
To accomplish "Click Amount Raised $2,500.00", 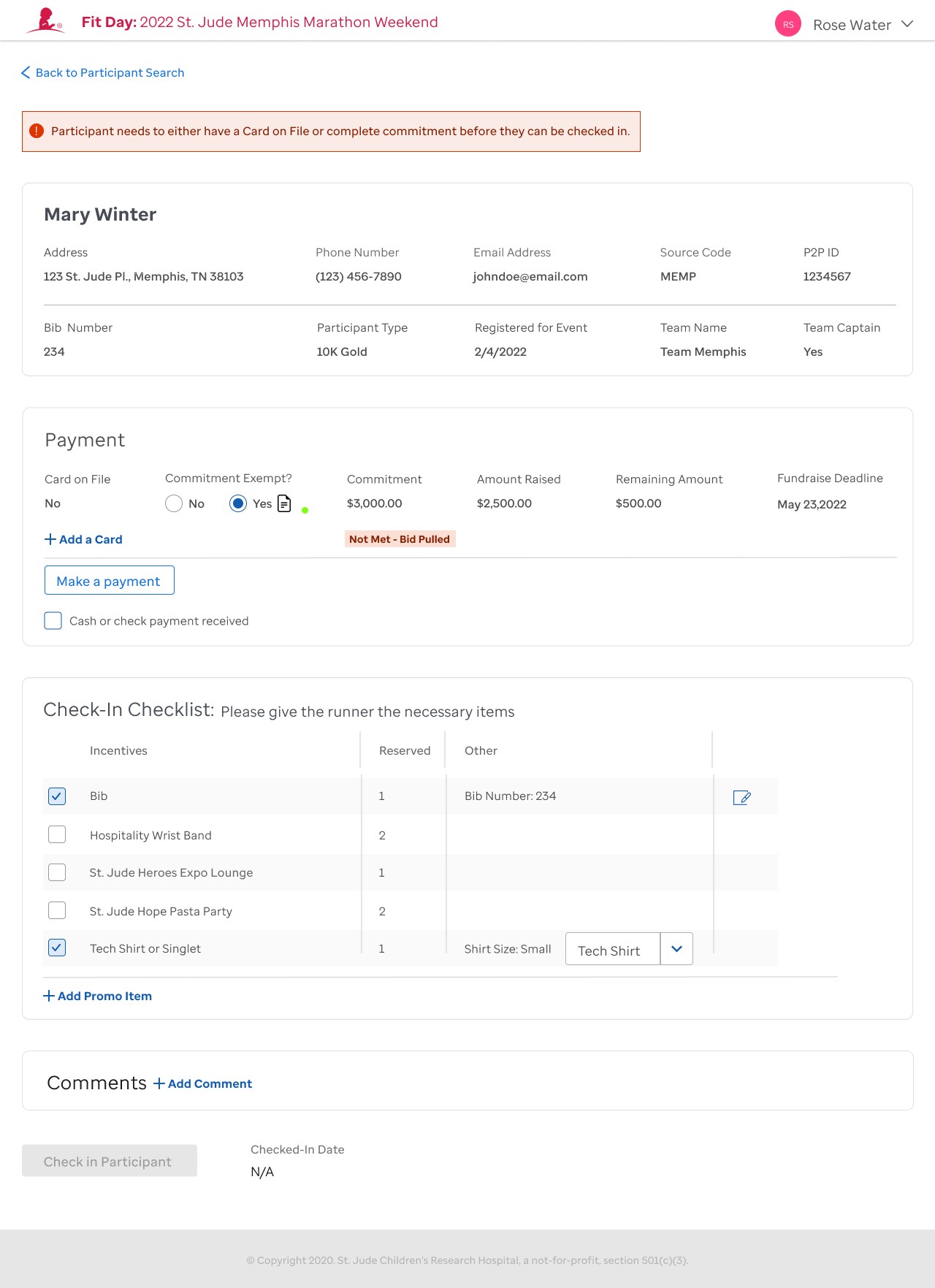I will (x=504, y=503).
